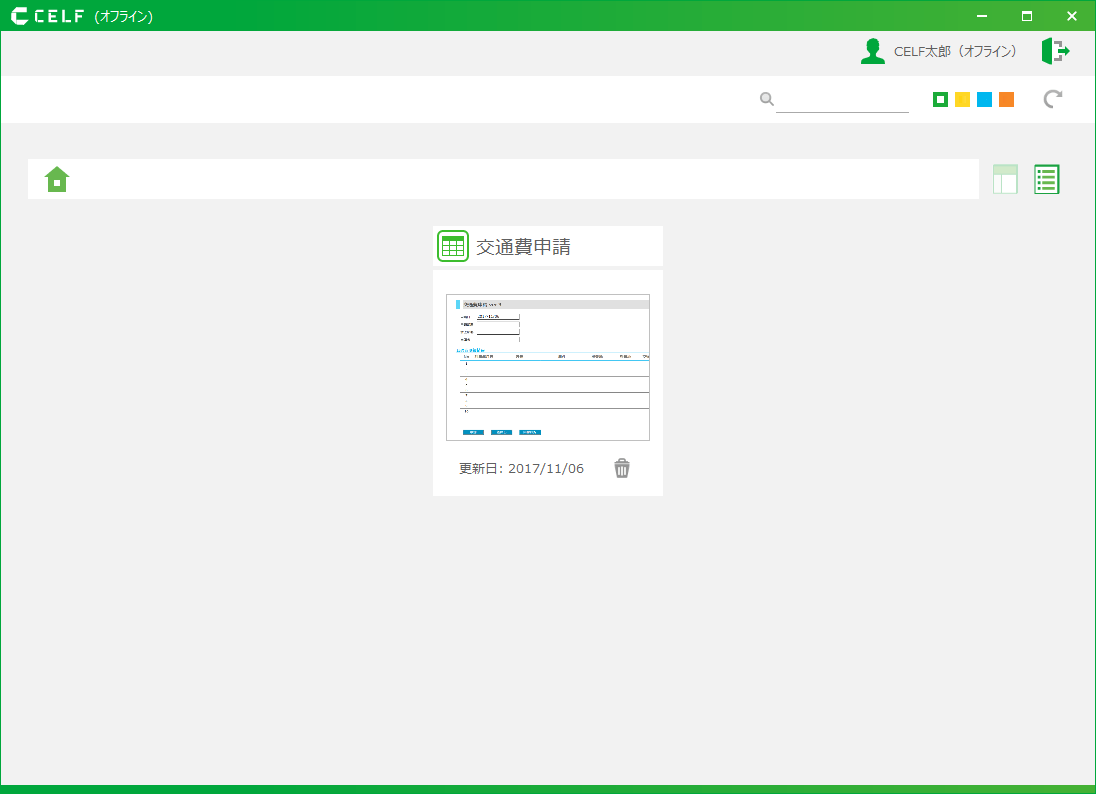Select the yellow color filter square
The height and width of the screenshot is (794, 1096).
[962, 100]
